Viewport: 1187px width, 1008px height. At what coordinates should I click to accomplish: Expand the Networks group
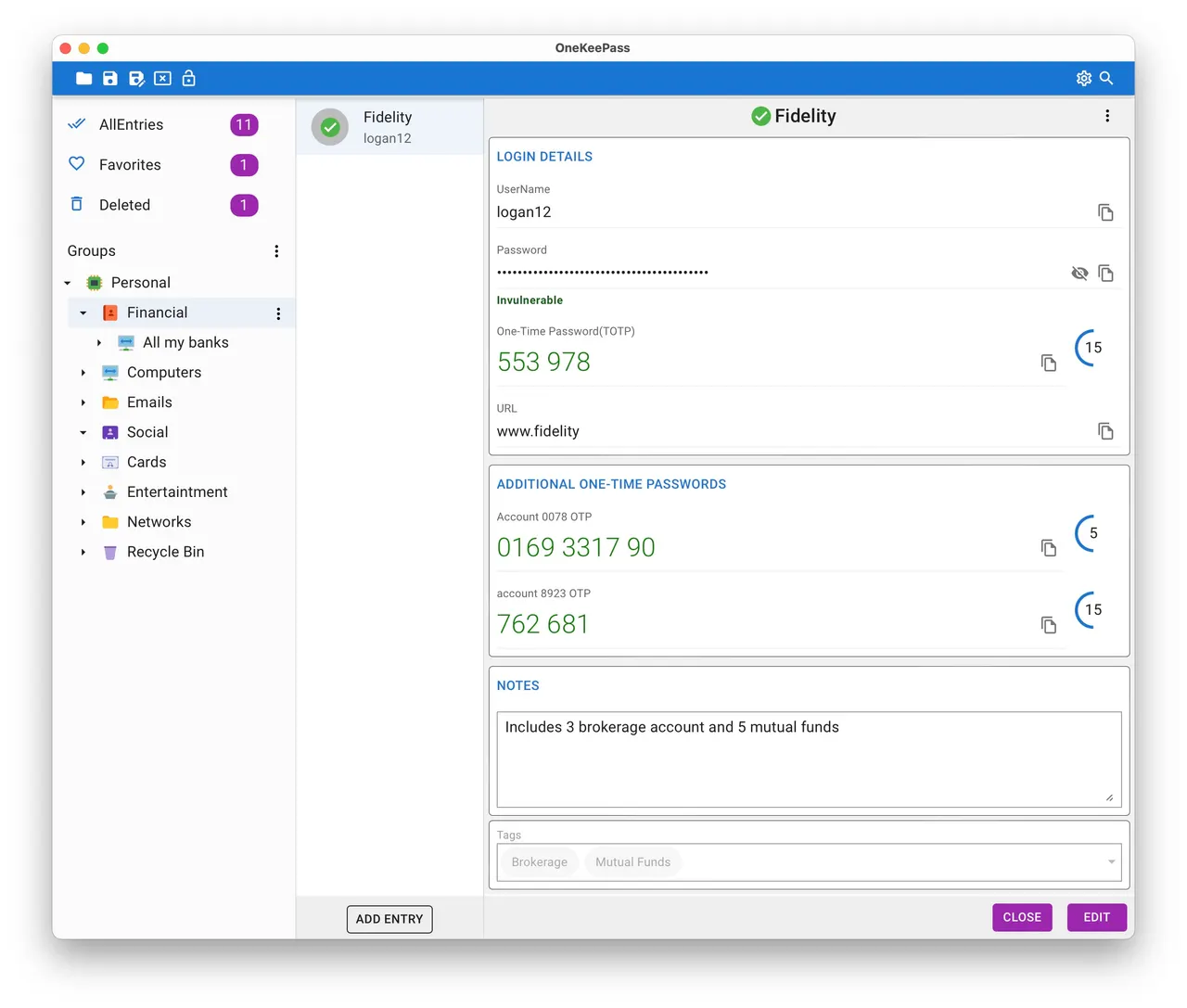pos(83,522)
